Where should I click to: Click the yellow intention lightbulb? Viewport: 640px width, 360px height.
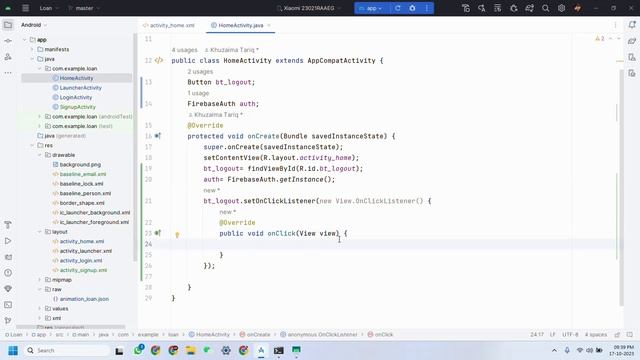(177, 235)
